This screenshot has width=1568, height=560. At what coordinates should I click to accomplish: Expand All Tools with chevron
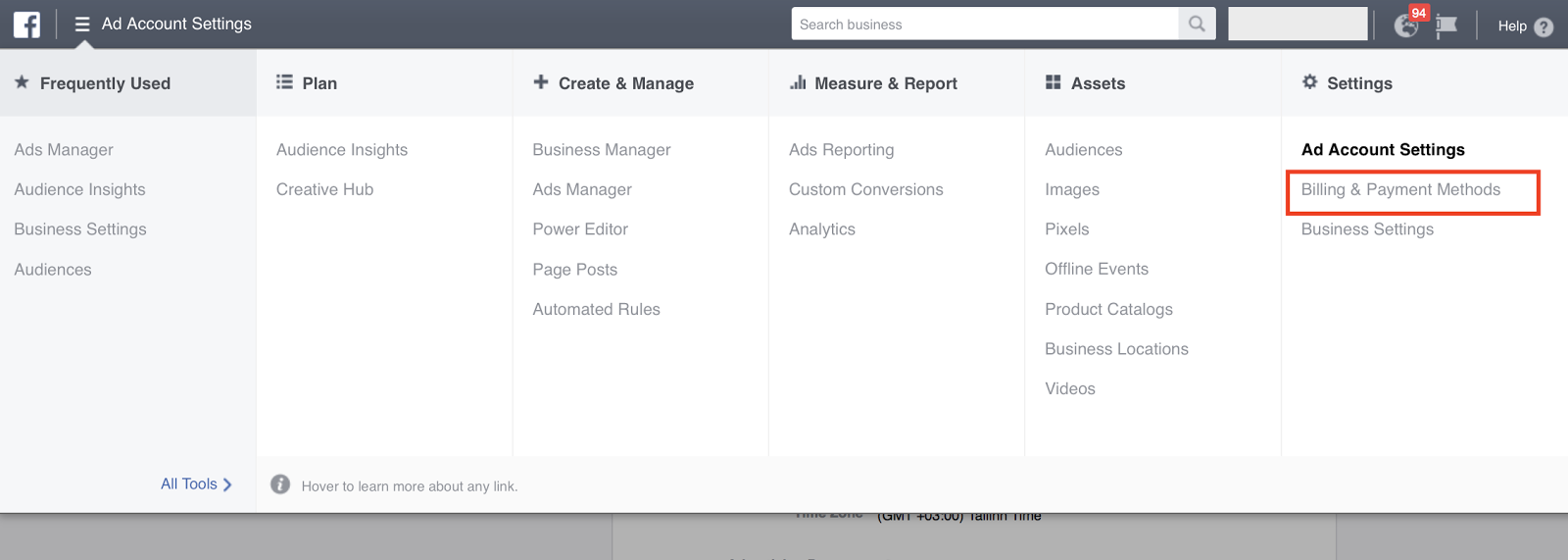click(x=196, y=484)
